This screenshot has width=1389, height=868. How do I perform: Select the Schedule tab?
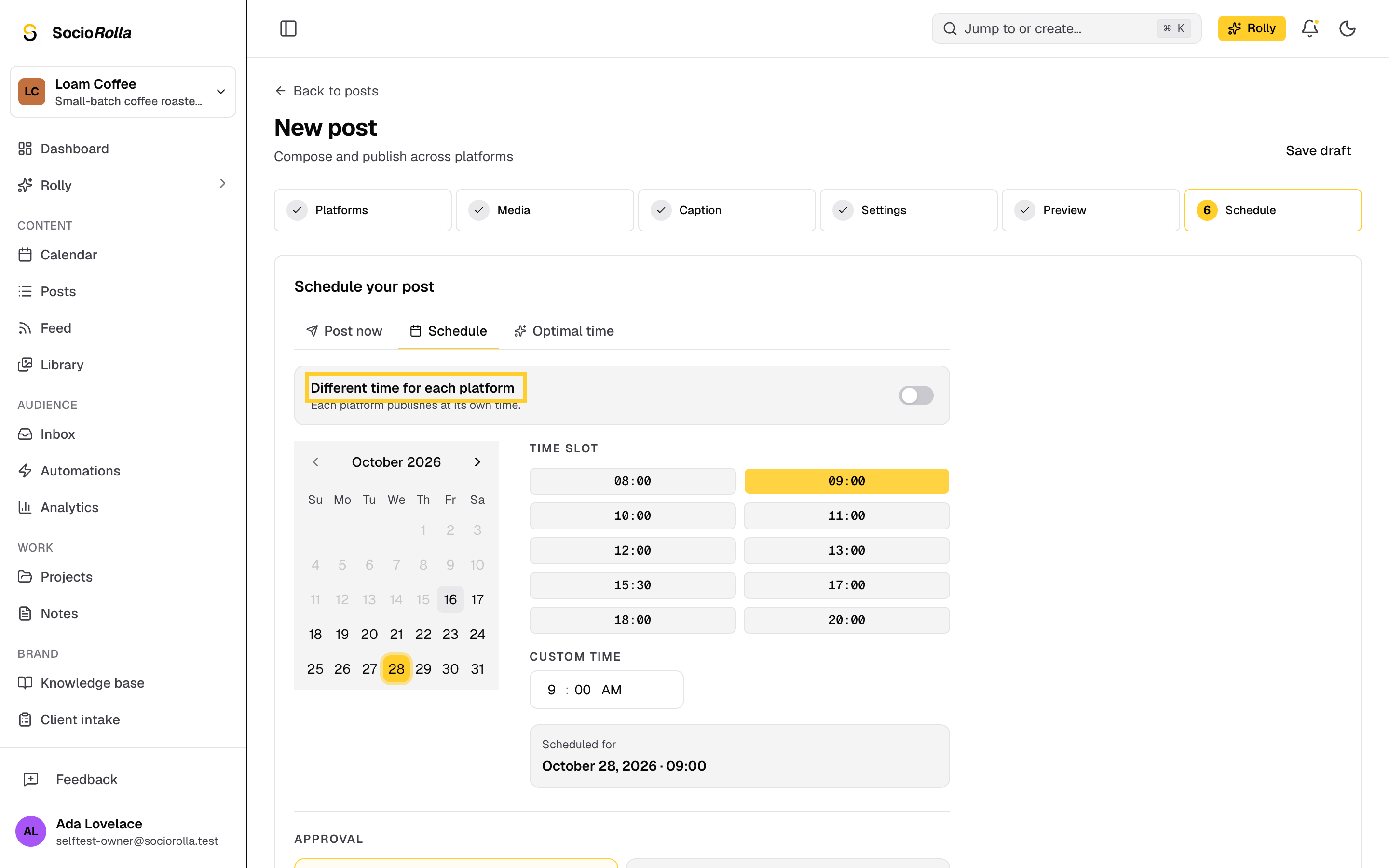tap(448, 331)
